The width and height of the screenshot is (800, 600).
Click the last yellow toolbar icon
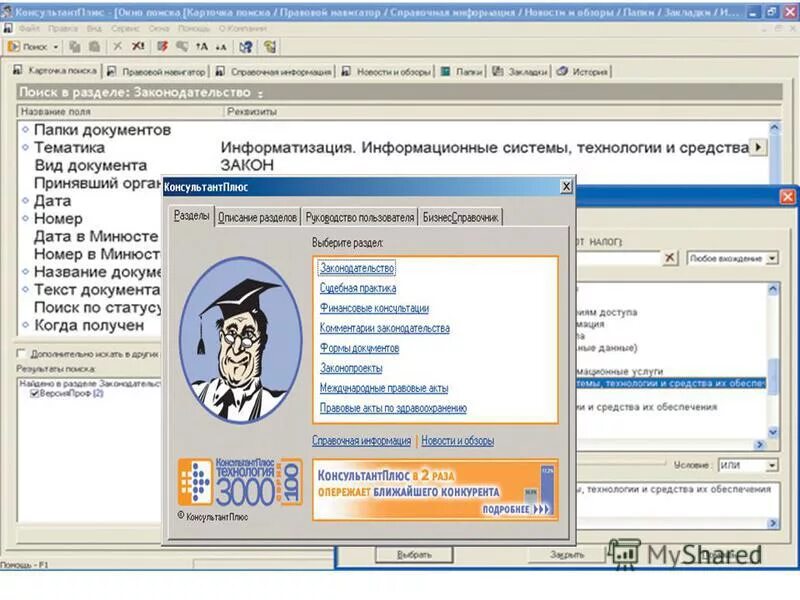[270, 47]
